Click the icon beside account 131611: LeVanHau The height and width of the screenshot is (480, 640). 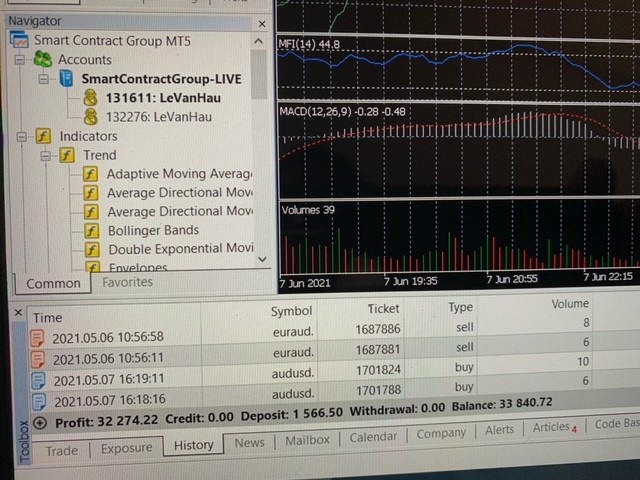(x=91, y=98)
